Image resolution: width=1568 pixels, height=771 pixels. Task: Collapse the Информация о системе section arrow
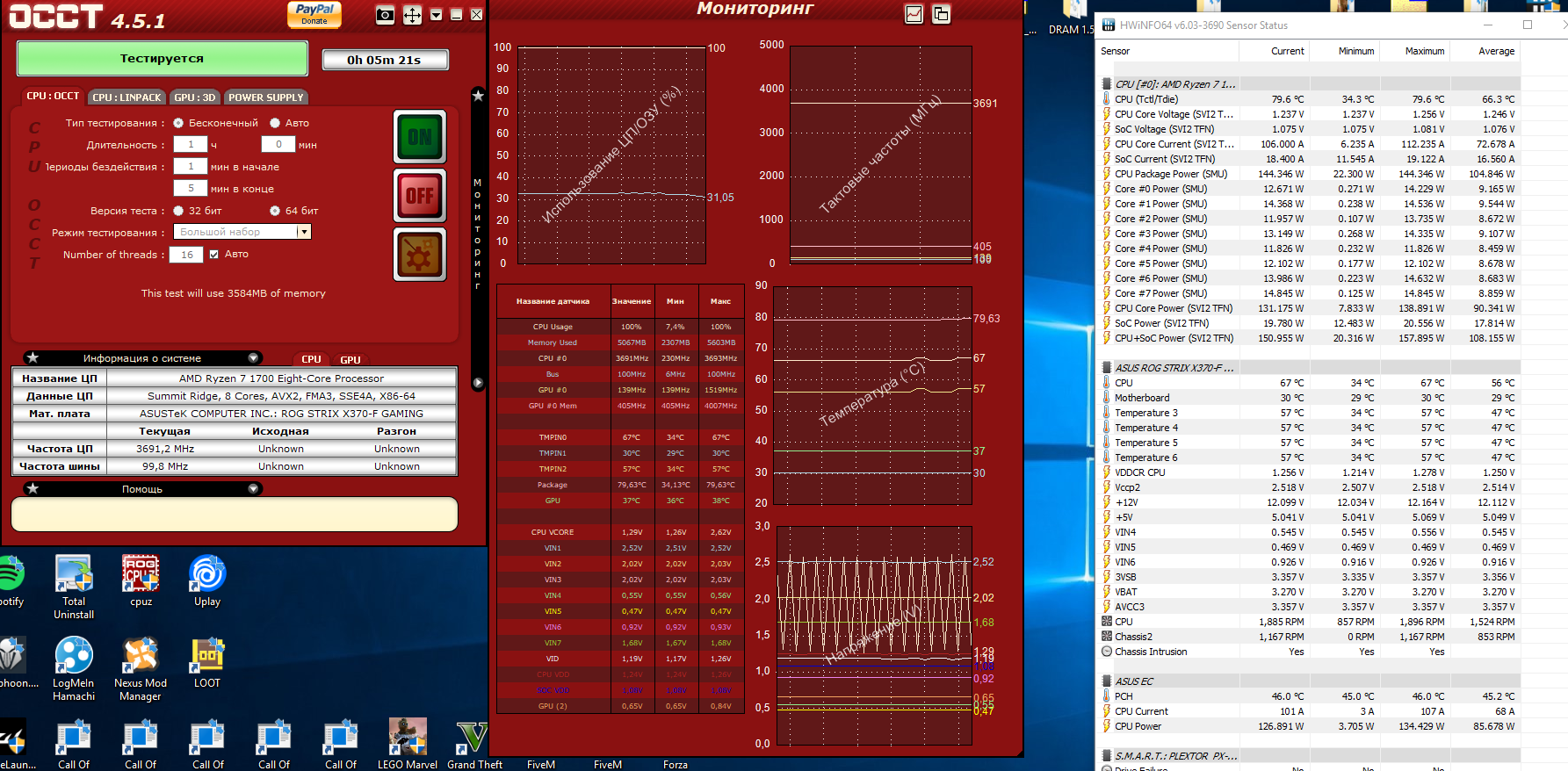(253, 357)
